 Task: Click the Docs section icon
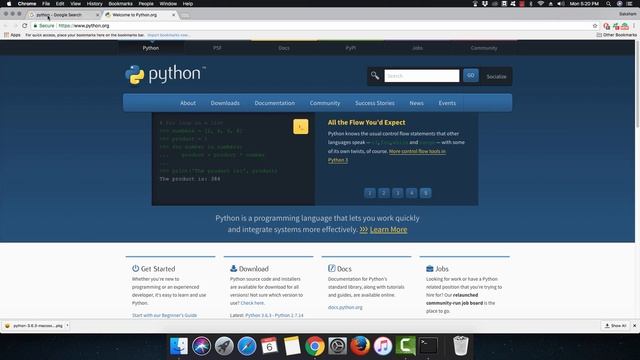pos(331,269)
